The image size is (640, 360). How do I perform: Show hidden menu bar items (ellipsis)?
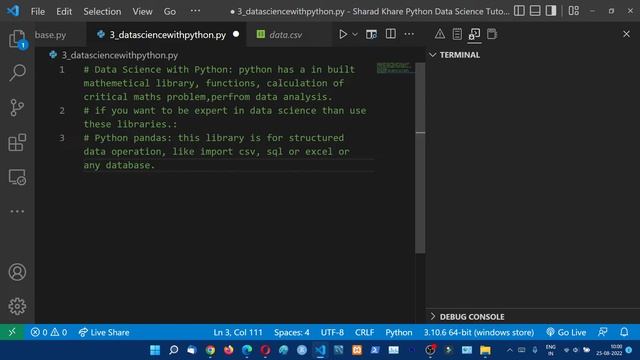[x=195, y=11]
